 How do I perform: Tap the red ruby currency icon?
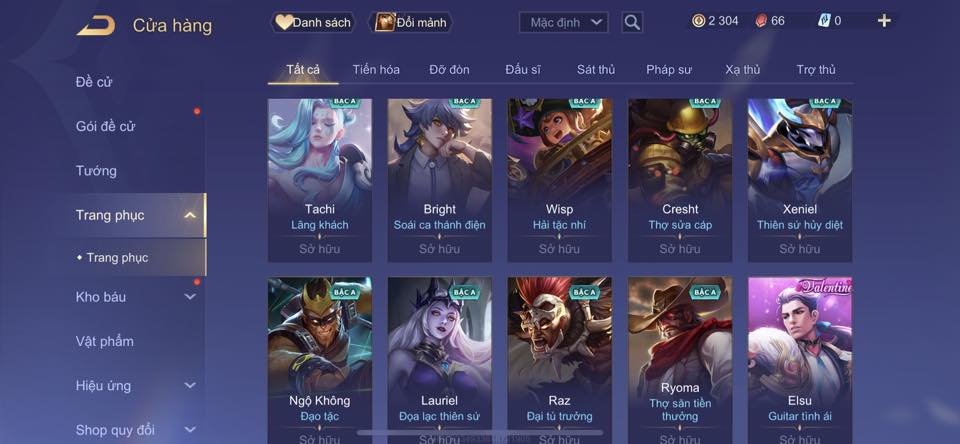[760, 21]
